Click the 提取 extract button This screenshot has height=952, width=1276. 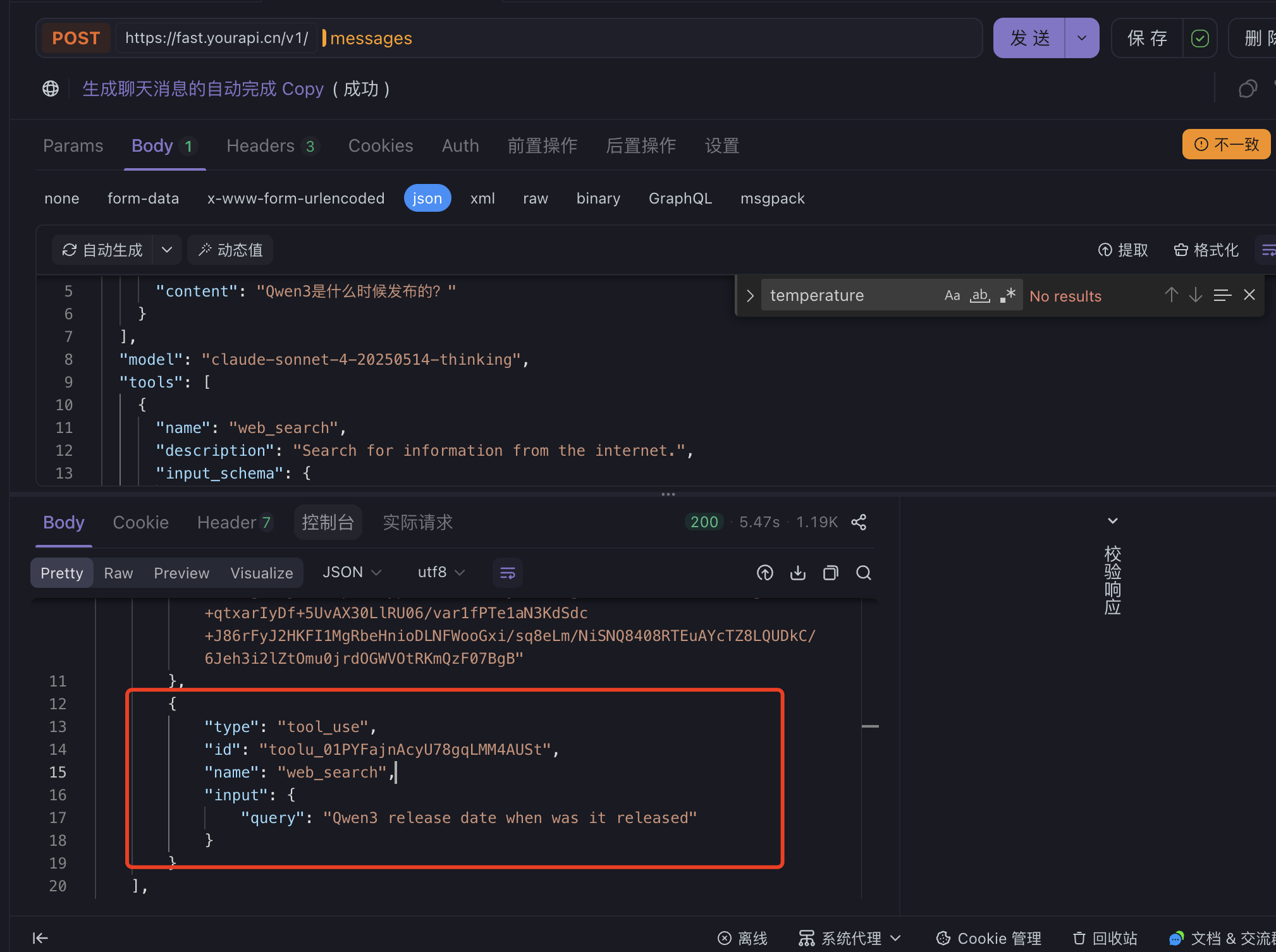[1123, 250]
